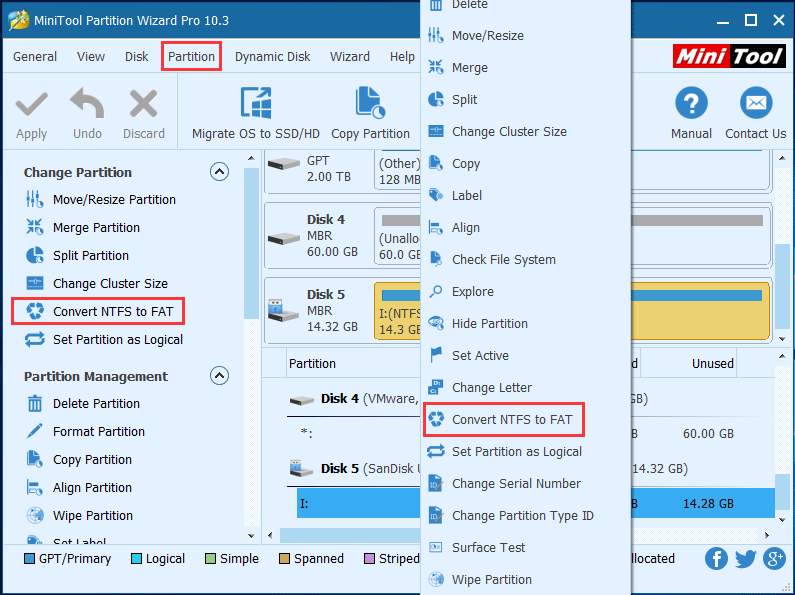Image resolution: width=795 pixels, height=595 pixels.
Task: Choose Hide Partition from dropdown menu
Action: 526,323
